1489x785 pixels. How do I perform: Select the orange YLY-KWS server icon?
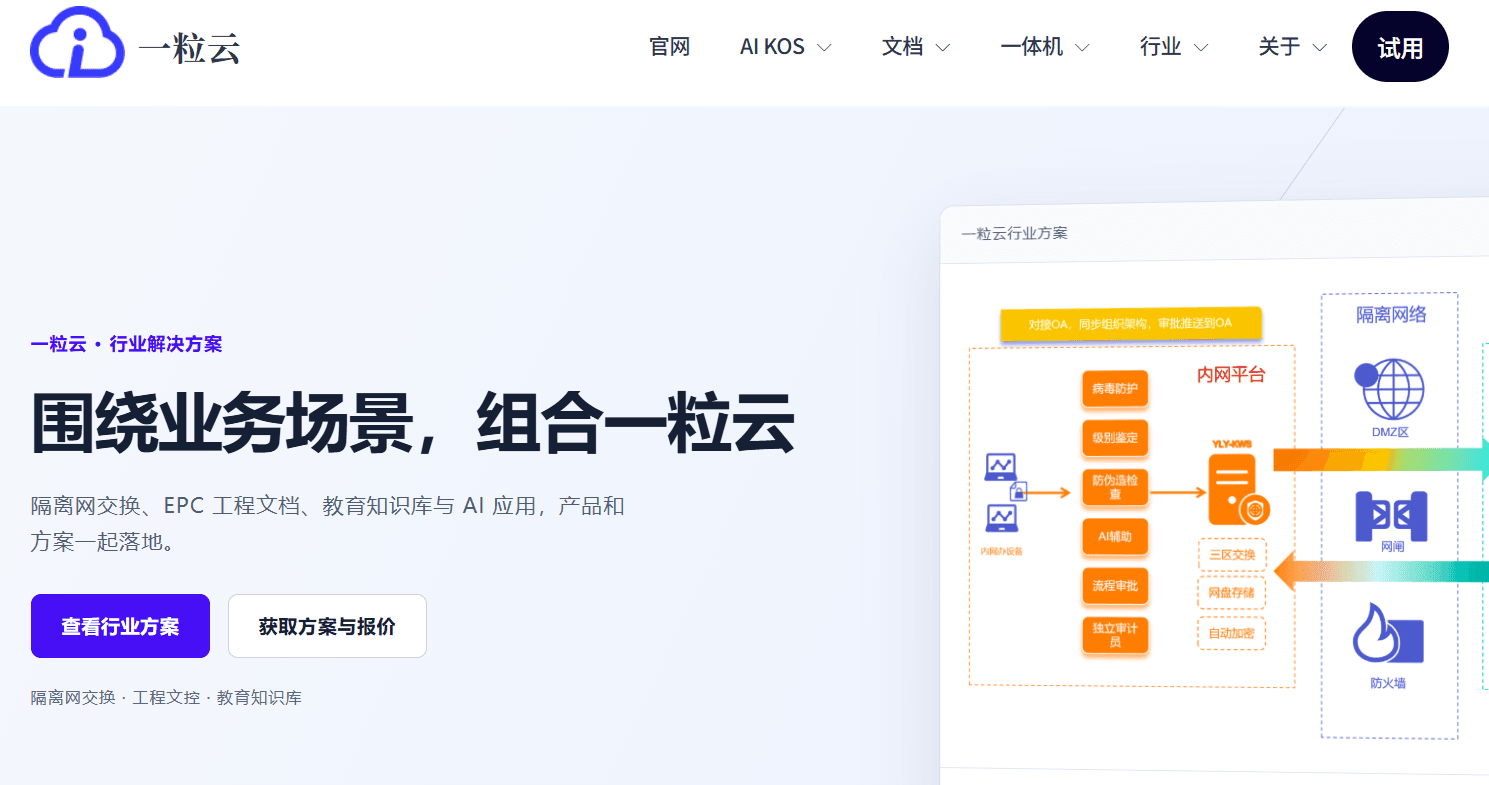(x=1233, y=489)
